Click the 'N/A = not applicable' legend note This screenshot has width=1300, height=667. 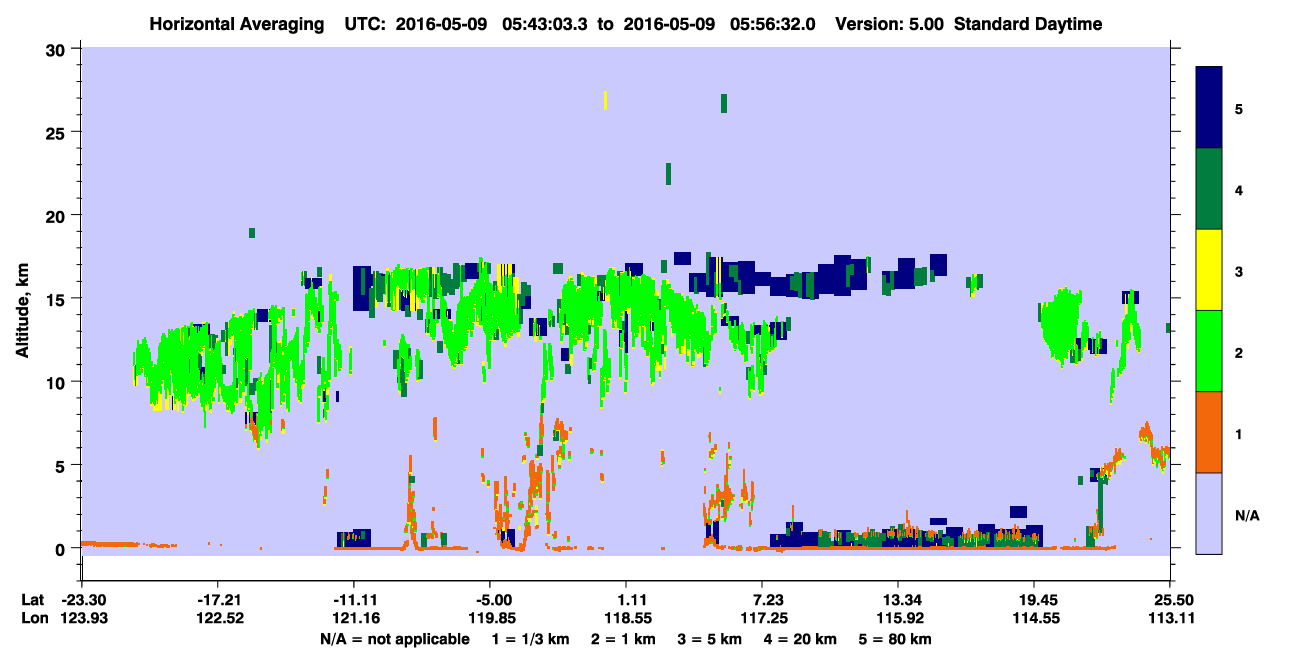point(394,639)
